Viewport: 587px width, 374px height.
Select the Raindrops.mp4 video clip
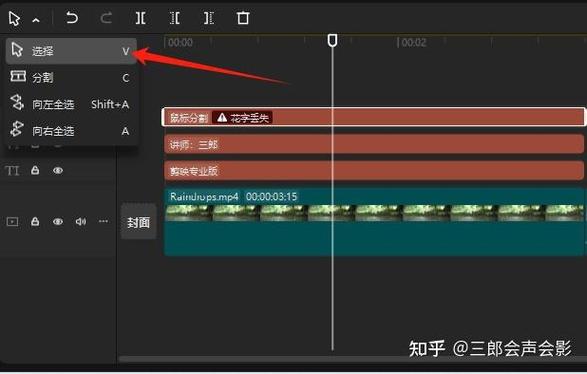tap(373, 222)
